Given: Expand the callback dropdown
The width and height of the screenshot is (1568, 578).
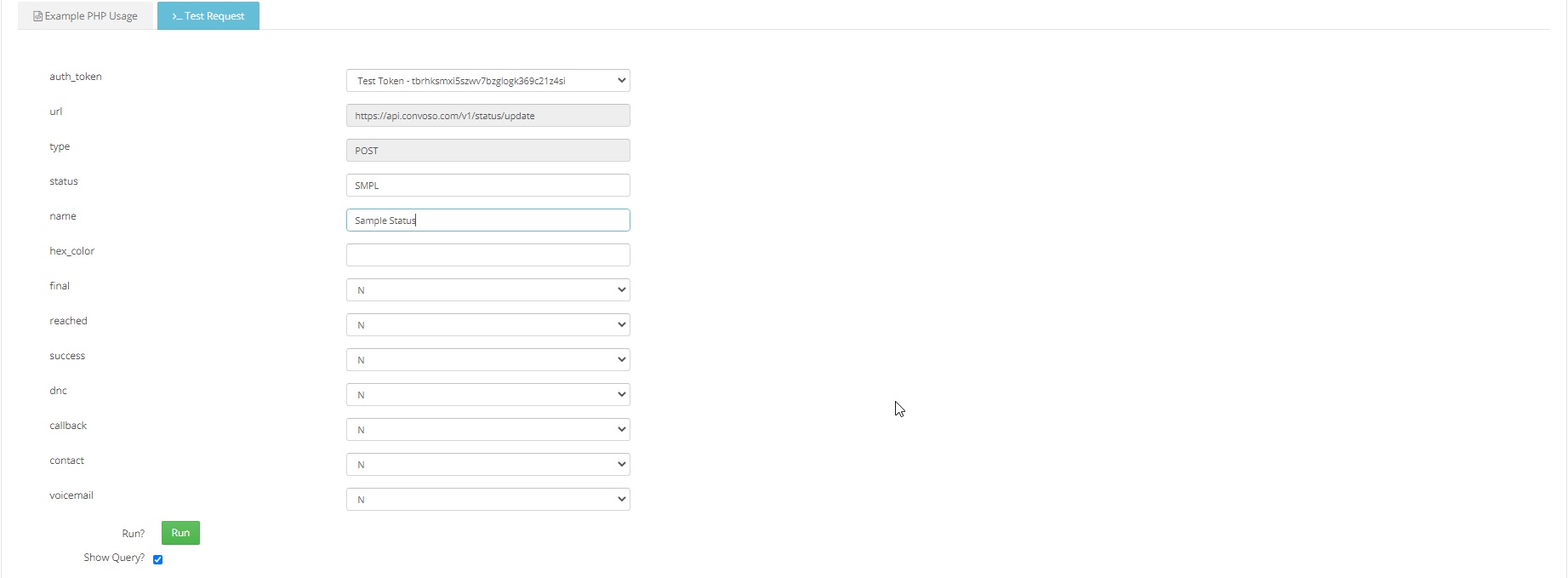Looking at the screenshot, I should (487, 430).
